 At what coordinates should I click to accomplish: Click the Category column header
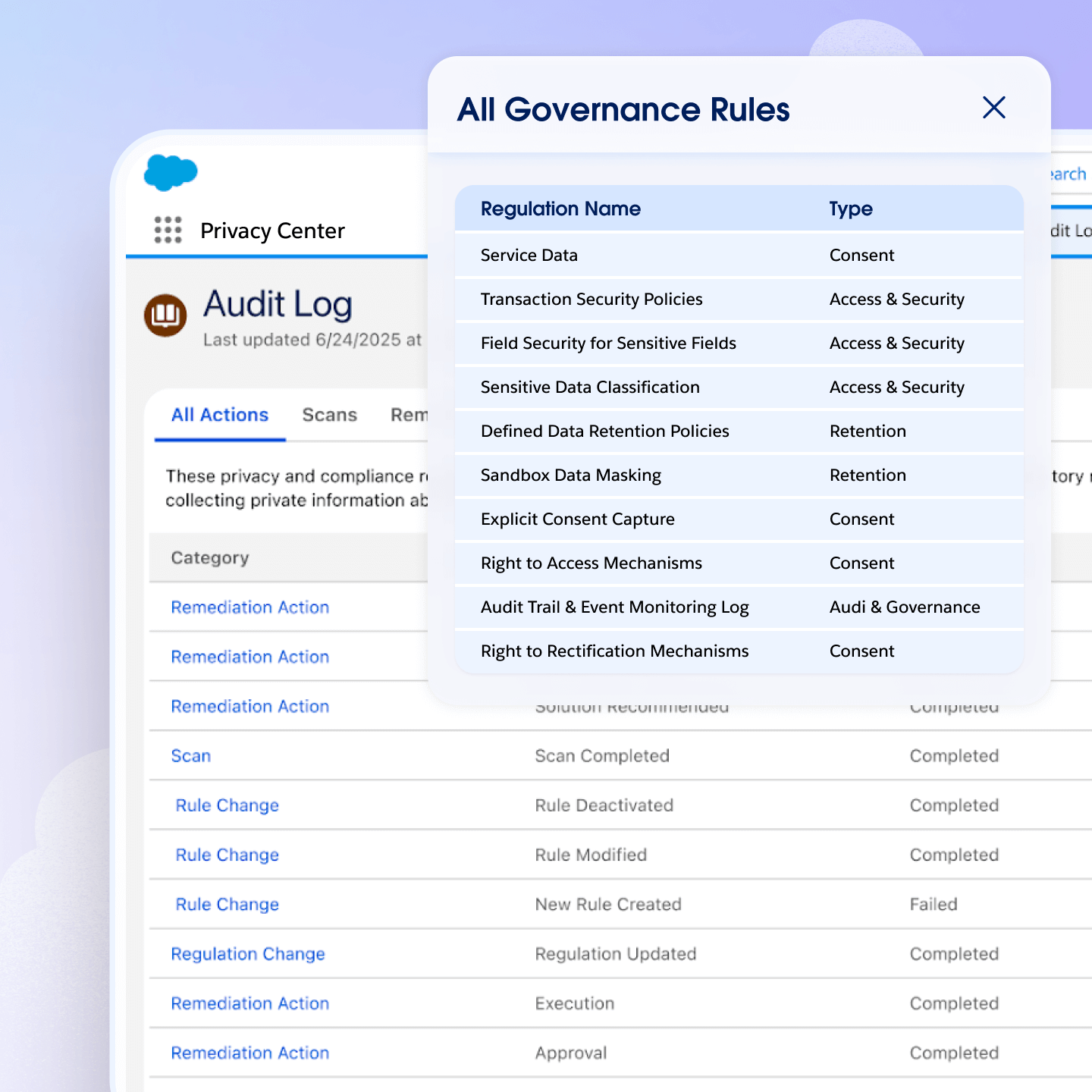[x=210, y=558]
